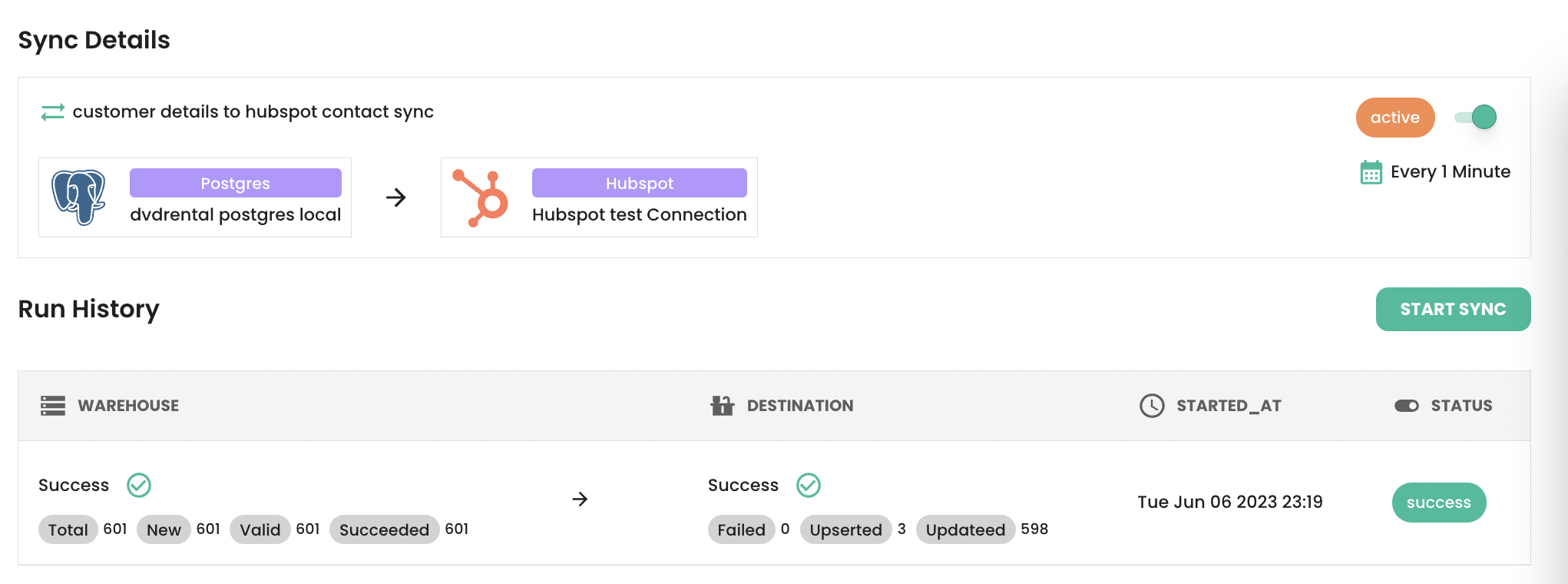This screenshot has height=584, width=1568.
Task: Click the Destination column icon
Action: coord(722,405)
